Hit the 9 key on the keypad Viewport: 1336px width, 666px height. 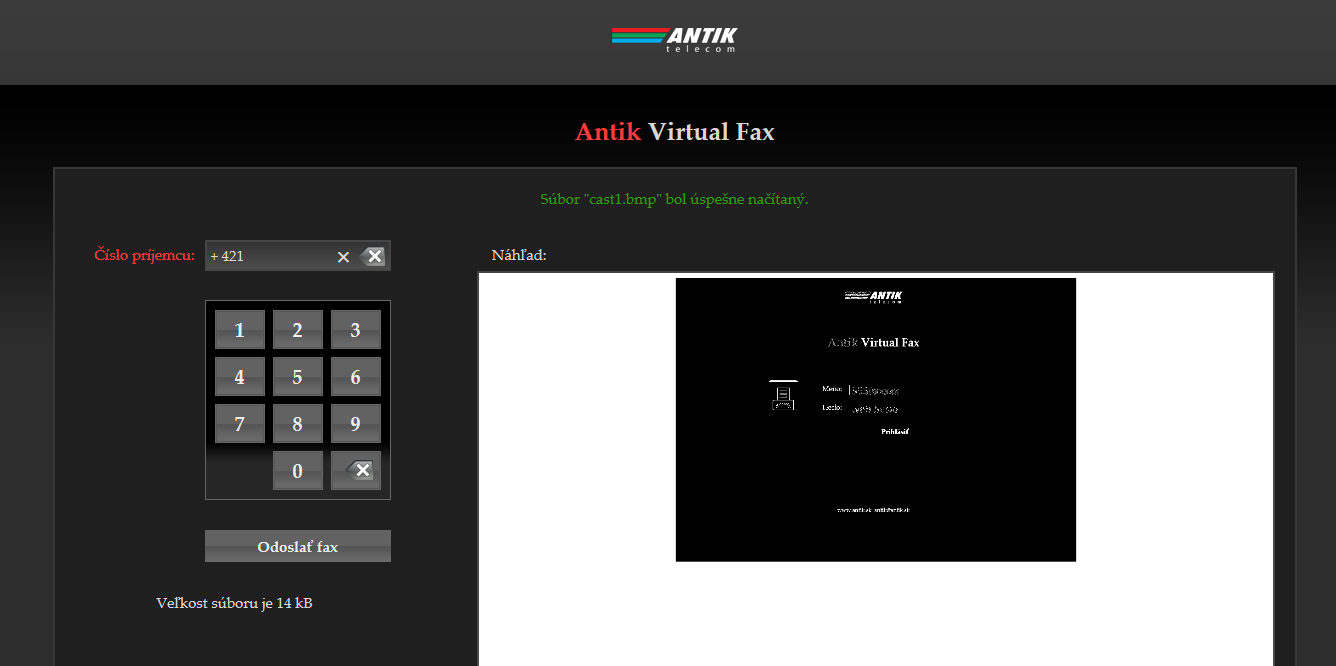coord(355,424)
